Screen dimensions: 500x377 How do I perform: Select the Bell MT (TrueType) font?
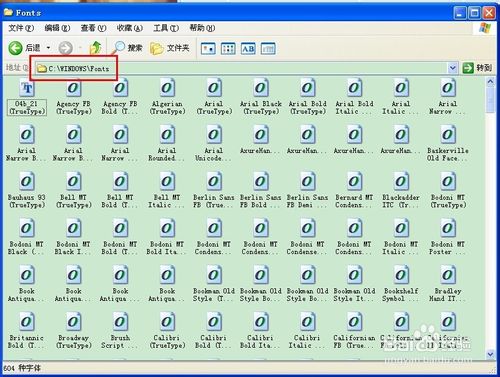click(x=73, y=190)
